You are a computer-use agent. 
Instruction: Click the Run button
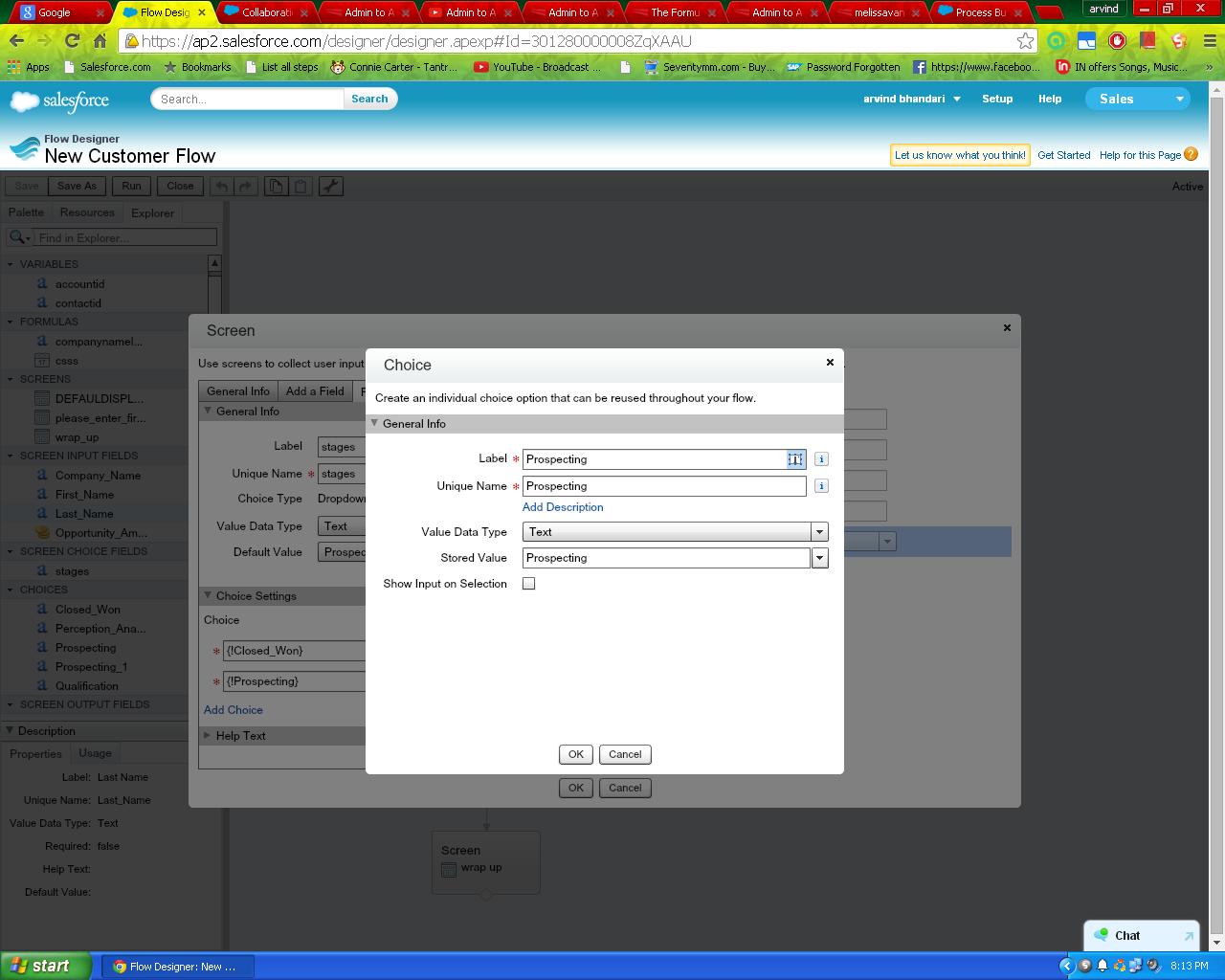[x=131, y=186]
